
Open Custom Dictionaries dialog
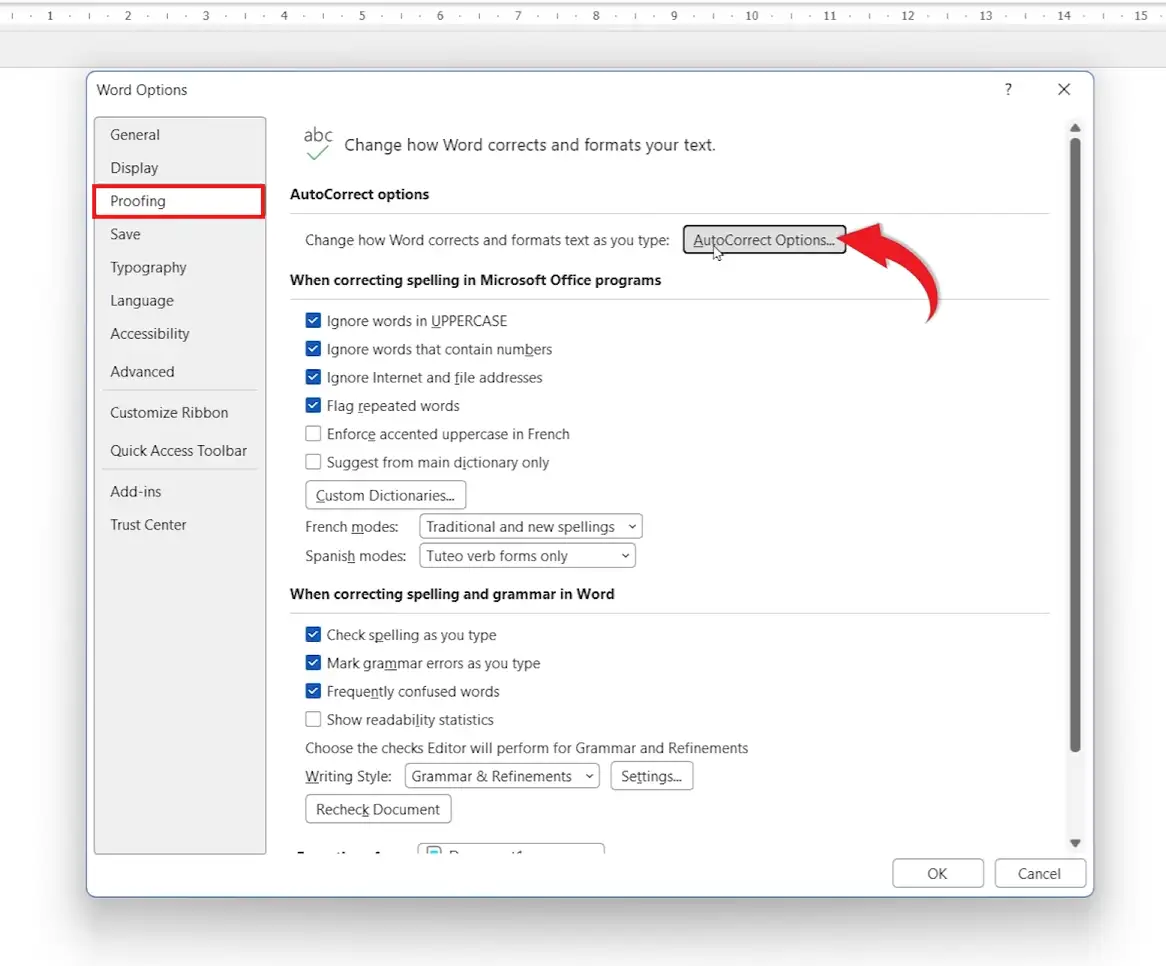(x=385, y=495)
